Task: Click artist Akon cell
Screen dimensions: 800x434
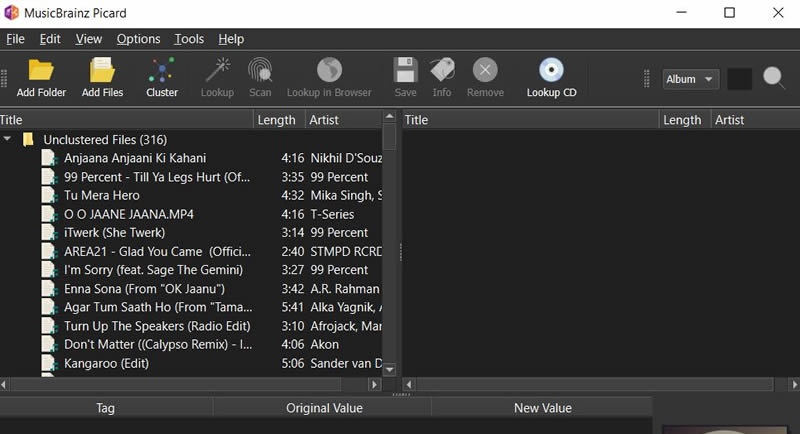Action: [324, 344]
